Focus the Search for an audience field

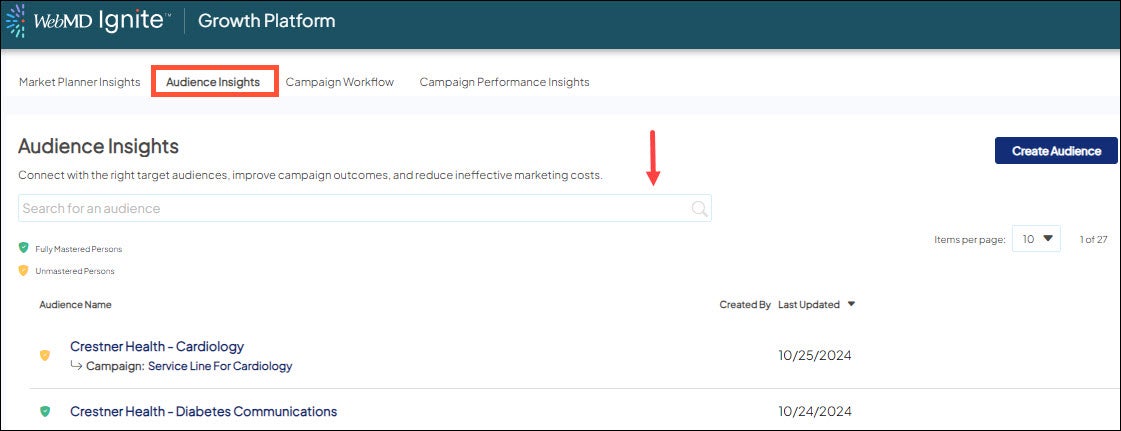pos(350,208)
